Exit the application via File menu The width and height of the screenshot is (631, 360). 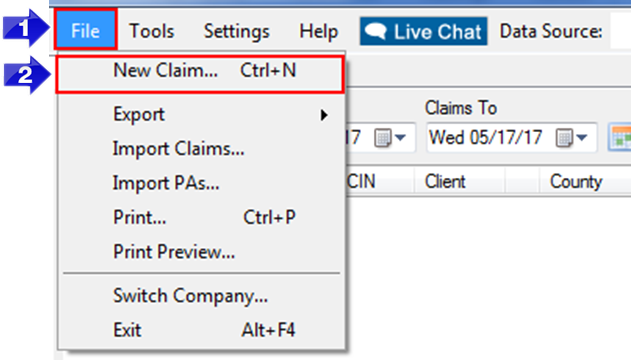[x=201, y=330]
